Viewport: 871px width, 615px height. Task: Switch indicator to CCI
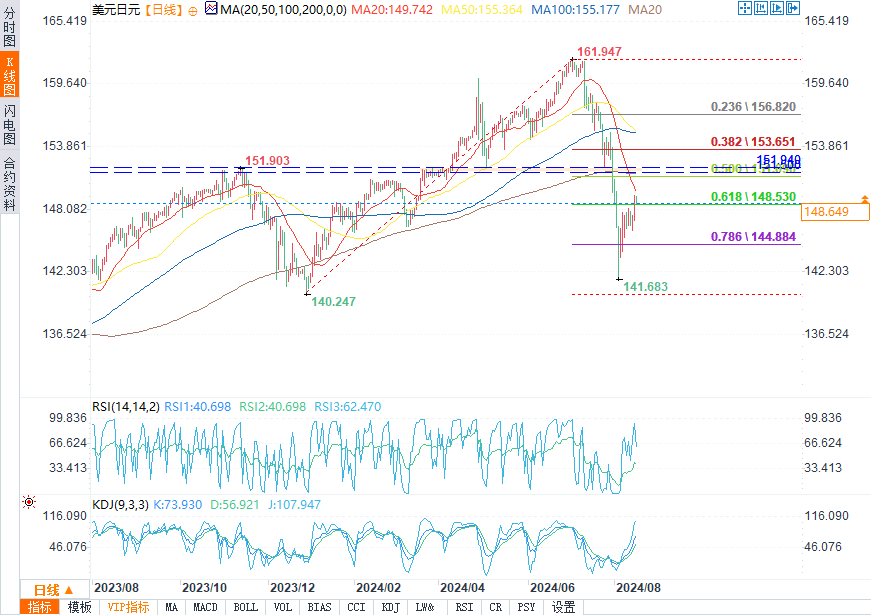click(x=356, y=607)
